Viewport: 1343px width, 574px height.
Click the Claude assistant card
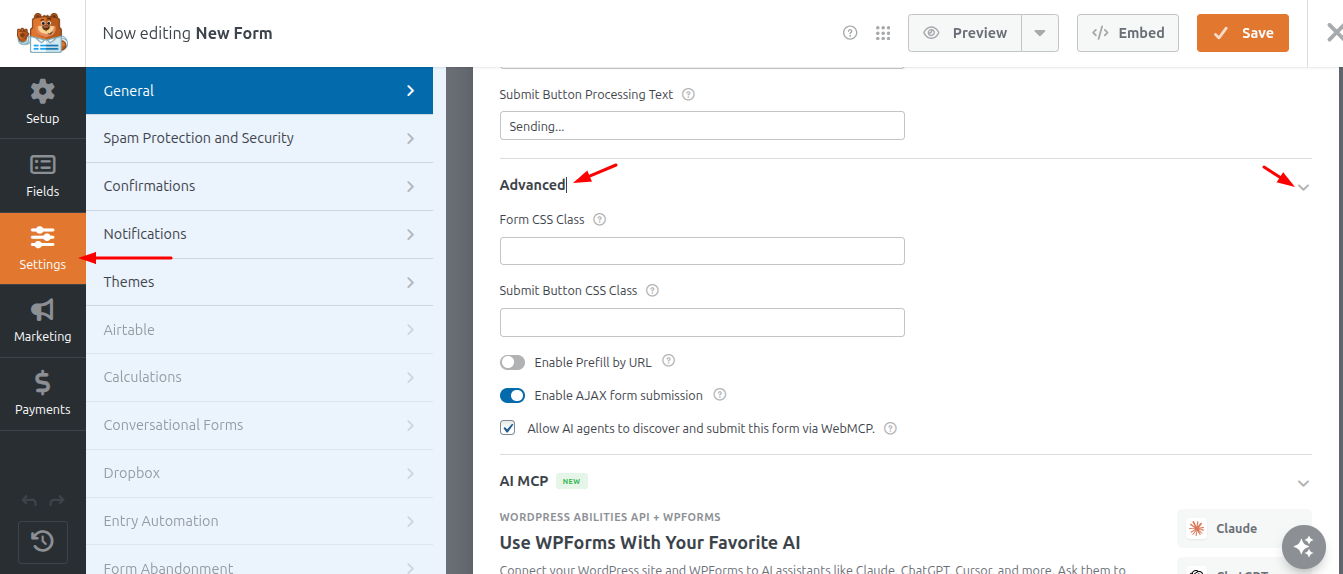tap(1244, 528)
